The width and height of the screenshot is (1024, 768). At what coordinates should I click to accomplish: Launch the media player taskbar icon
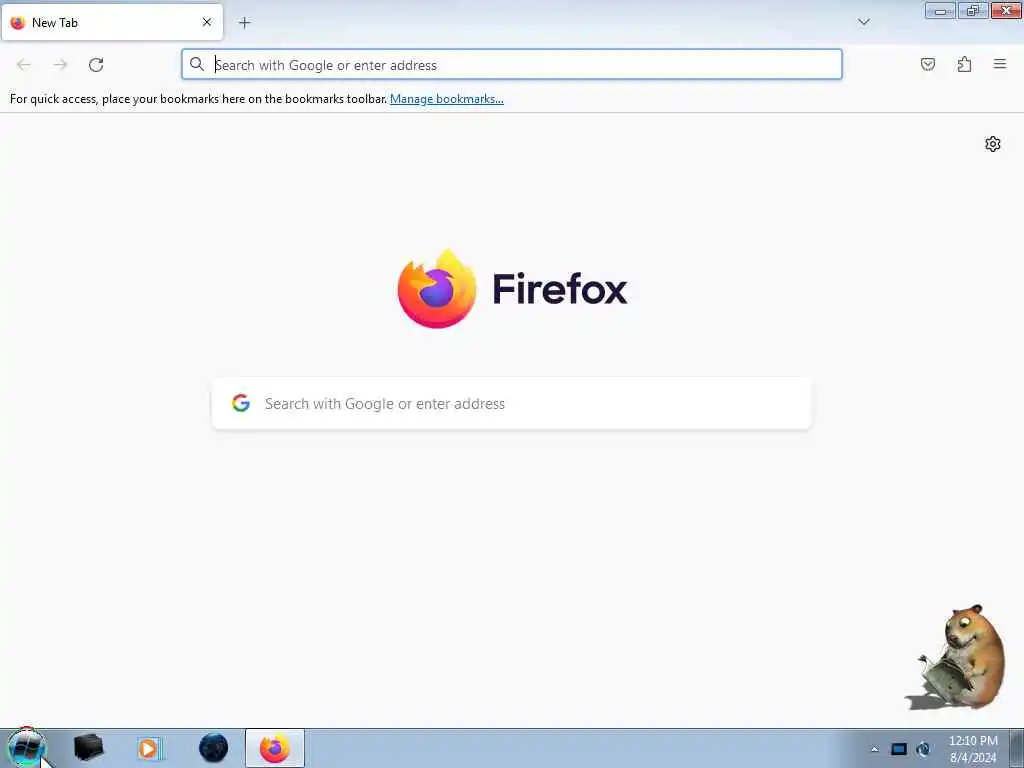pos(150,748)
